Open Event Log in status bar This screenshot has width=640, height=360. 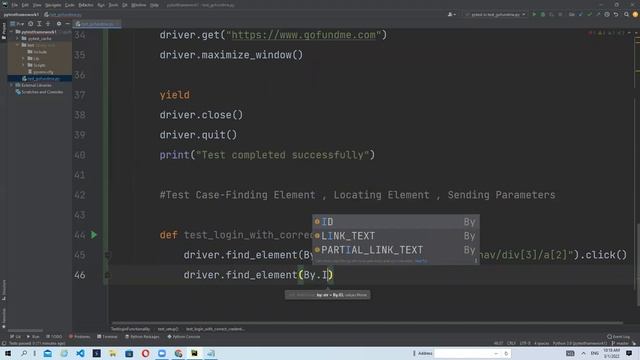(x=618, y=337)
